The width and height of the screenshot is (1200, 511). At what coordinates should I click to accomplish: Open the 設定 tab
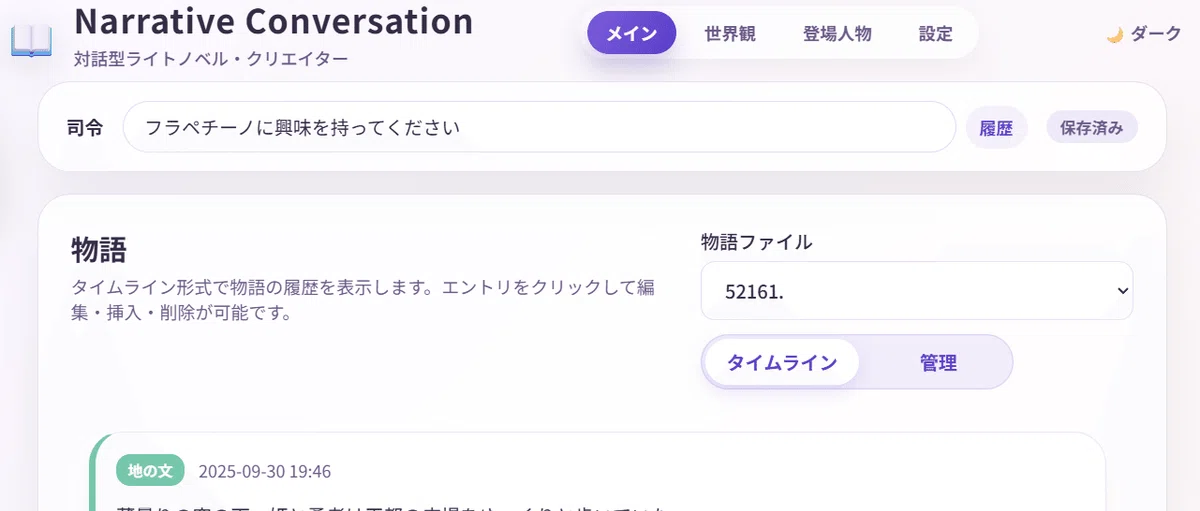(x=936, y=33)
